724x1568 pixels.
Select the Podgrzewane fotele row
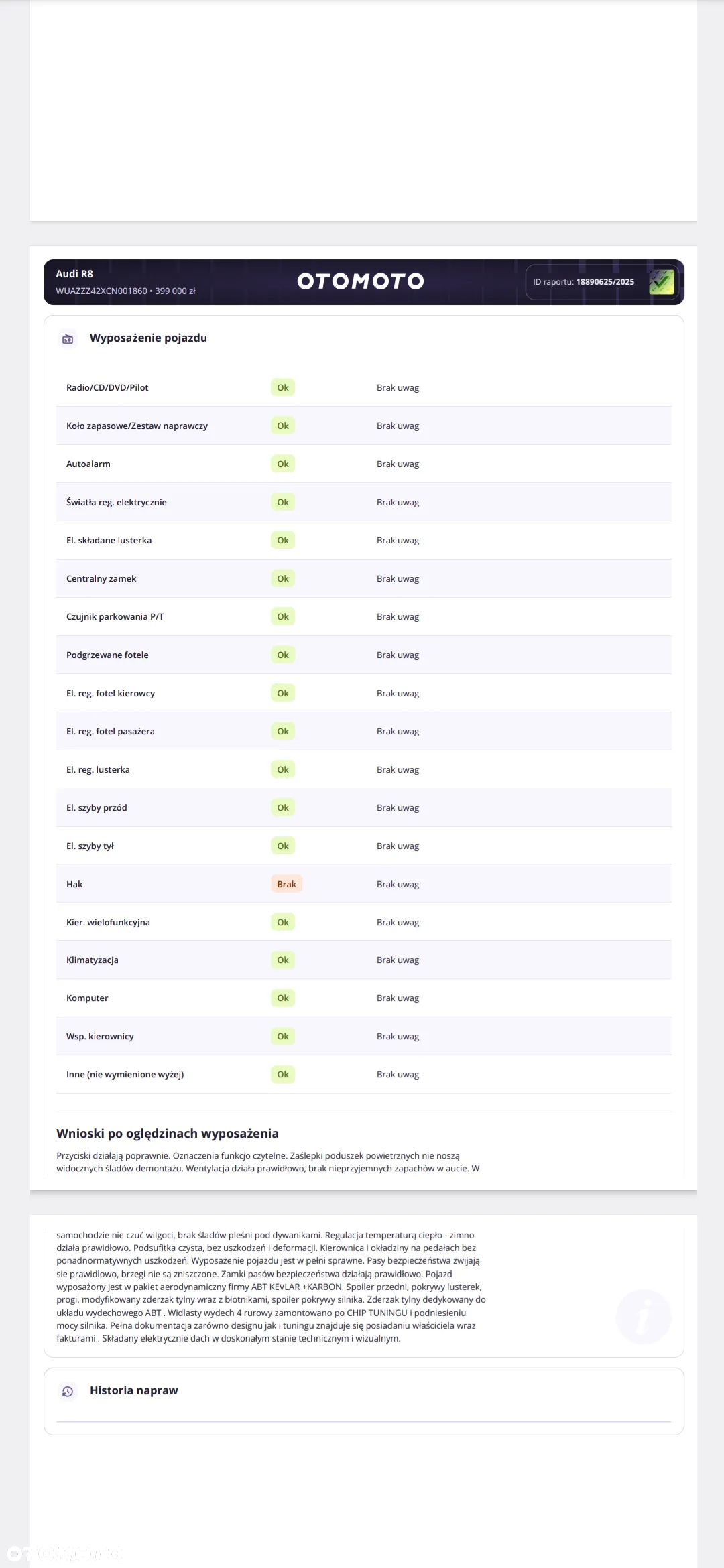click(x=364, y=655)
